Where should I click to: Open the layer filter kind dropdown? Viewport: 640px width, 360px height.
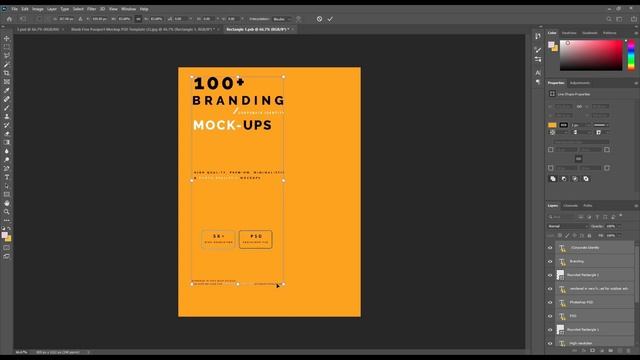coord(562,217)
